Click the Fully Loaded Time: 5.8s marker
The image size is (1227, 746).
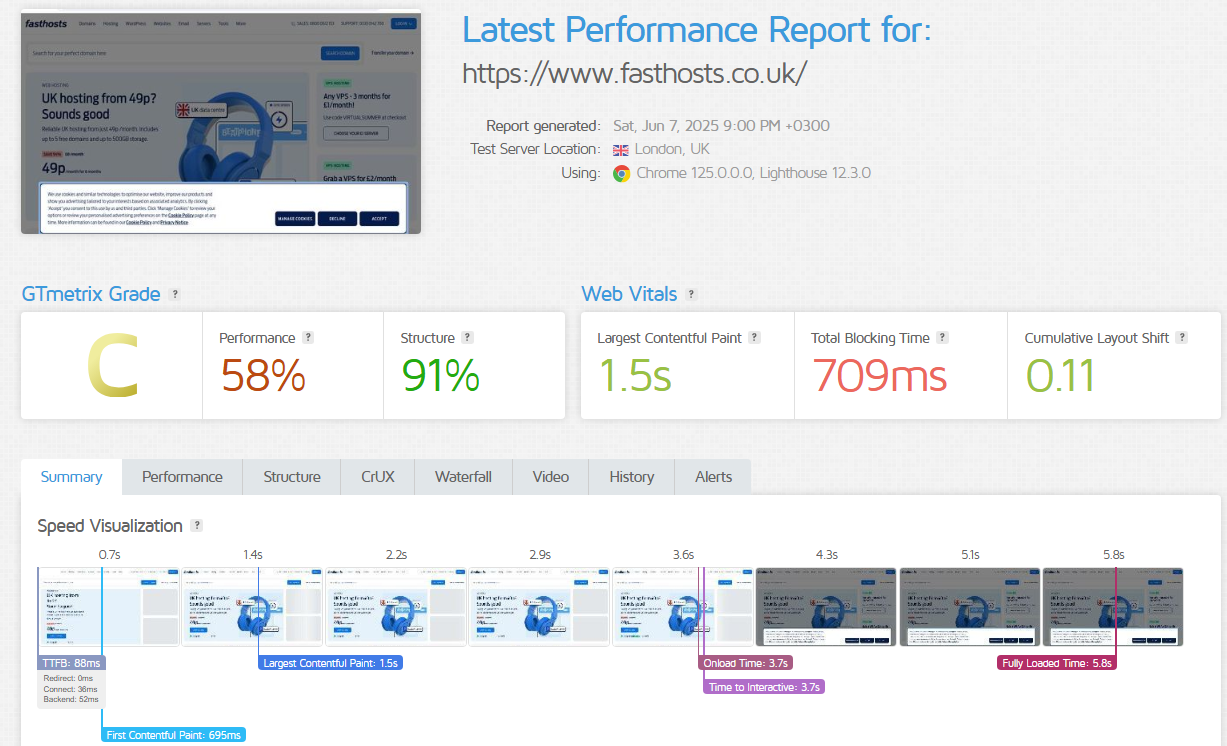tap(1057, 662)
